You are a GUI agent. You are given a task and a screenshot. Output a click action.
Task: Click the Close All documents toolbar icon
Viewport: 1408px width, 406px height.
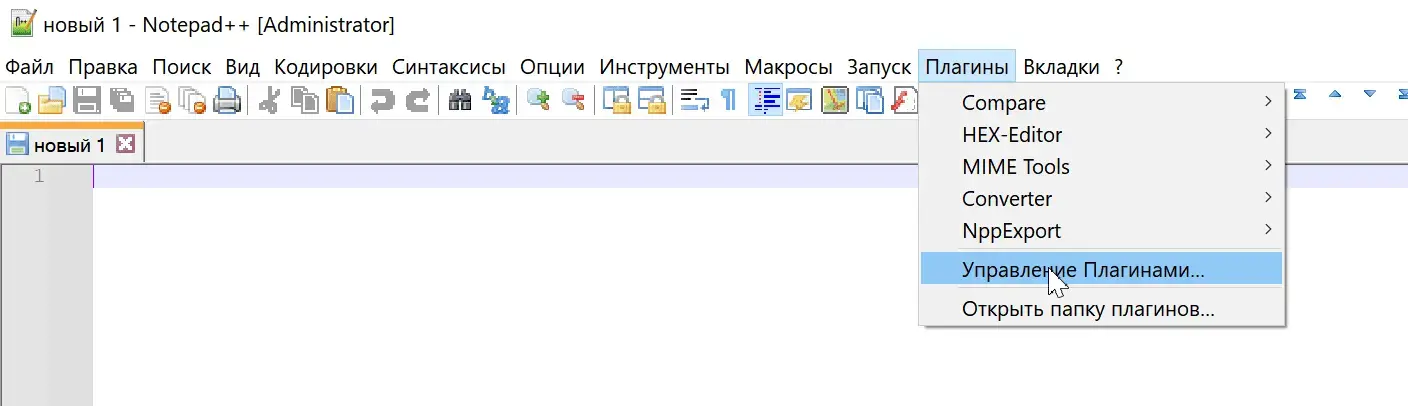coord(192,99)
